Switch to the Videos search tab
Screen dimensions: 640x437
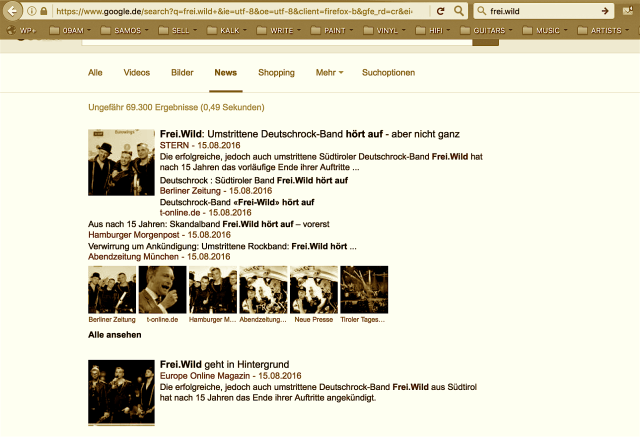tap(137, 73)
